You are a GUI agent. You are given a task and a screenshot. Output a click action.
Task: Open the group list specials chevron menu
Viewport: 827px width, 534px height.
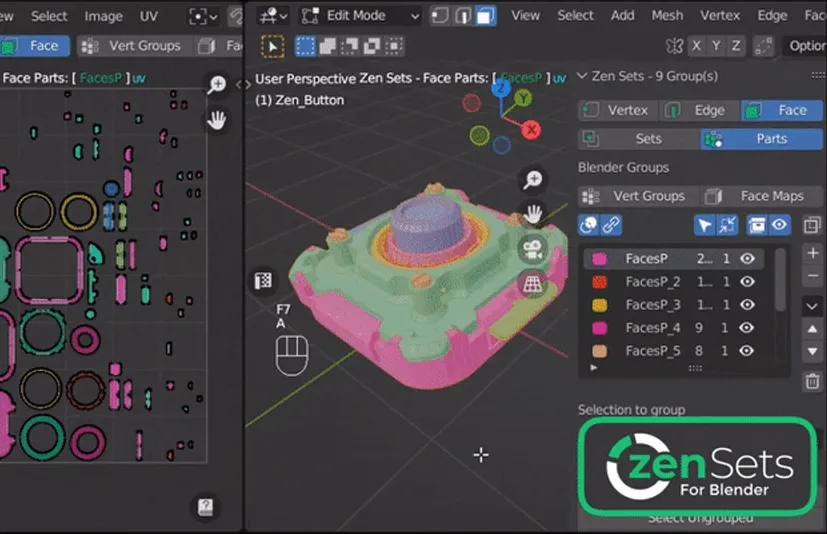point(813,306)
